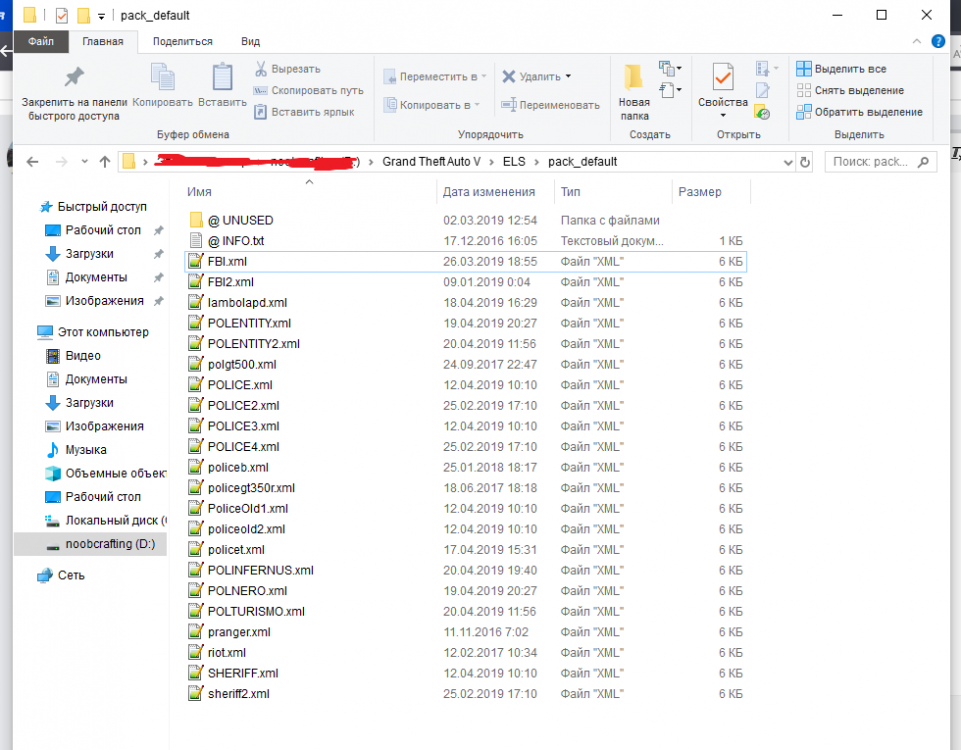Copy path with Скопировать путь
The height and width of the screenshot is (750, 961).
(309, 90)
